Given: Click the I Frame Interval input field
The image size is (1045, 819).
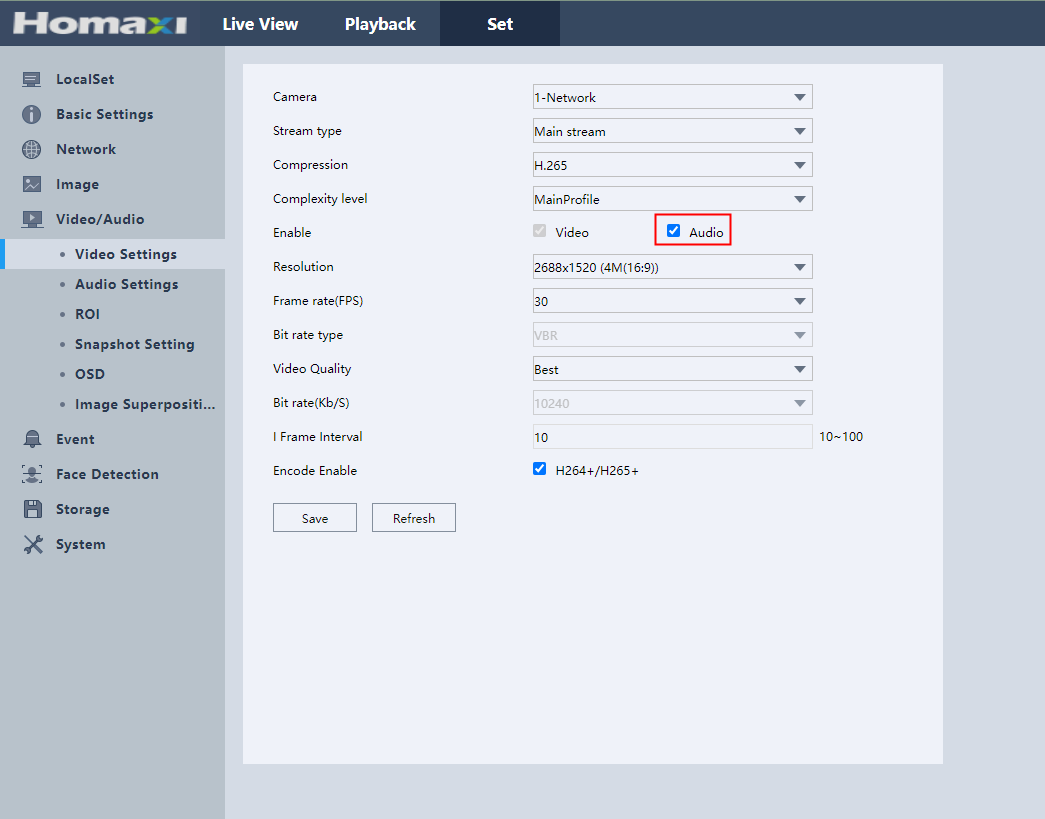Looking at the screenshot, I should (672, 436).
